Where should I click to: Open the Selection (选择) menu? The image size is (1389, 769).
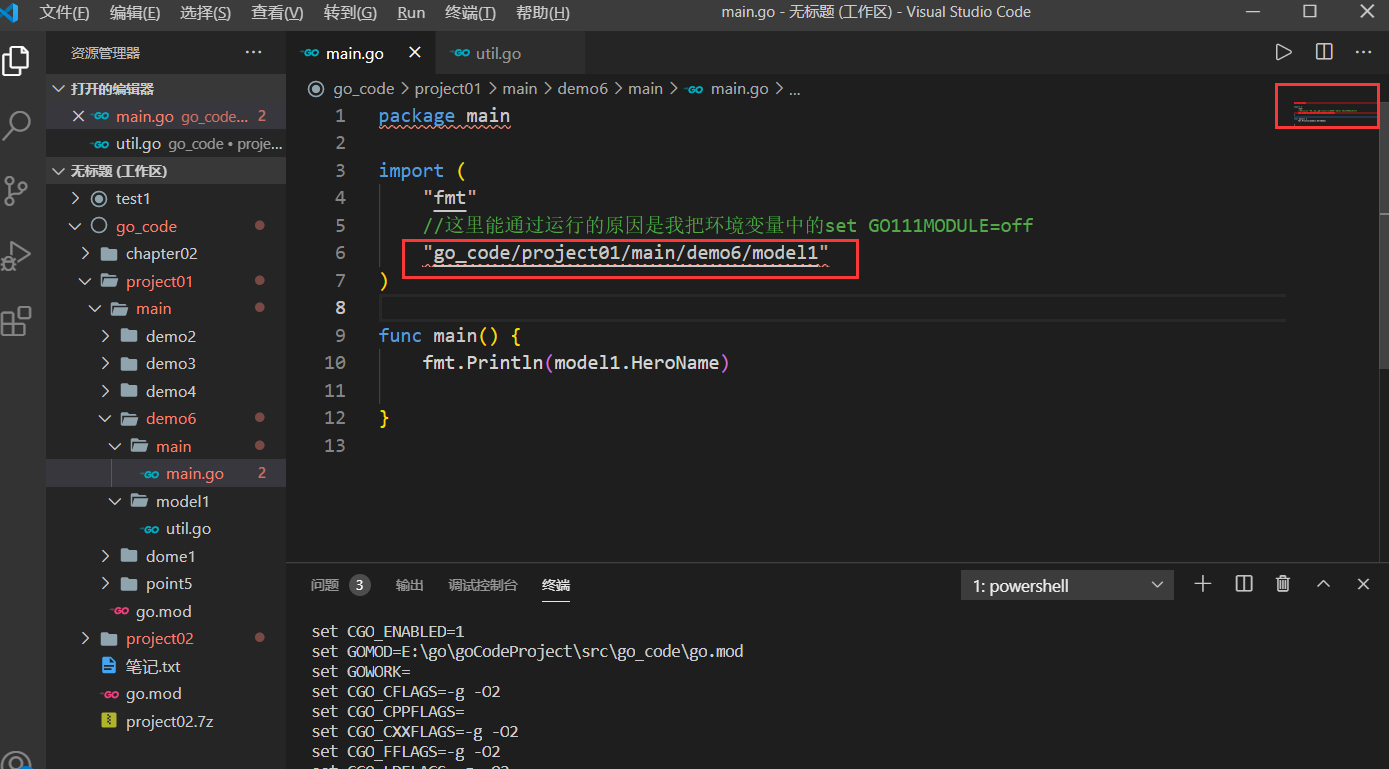pos(206,12)
